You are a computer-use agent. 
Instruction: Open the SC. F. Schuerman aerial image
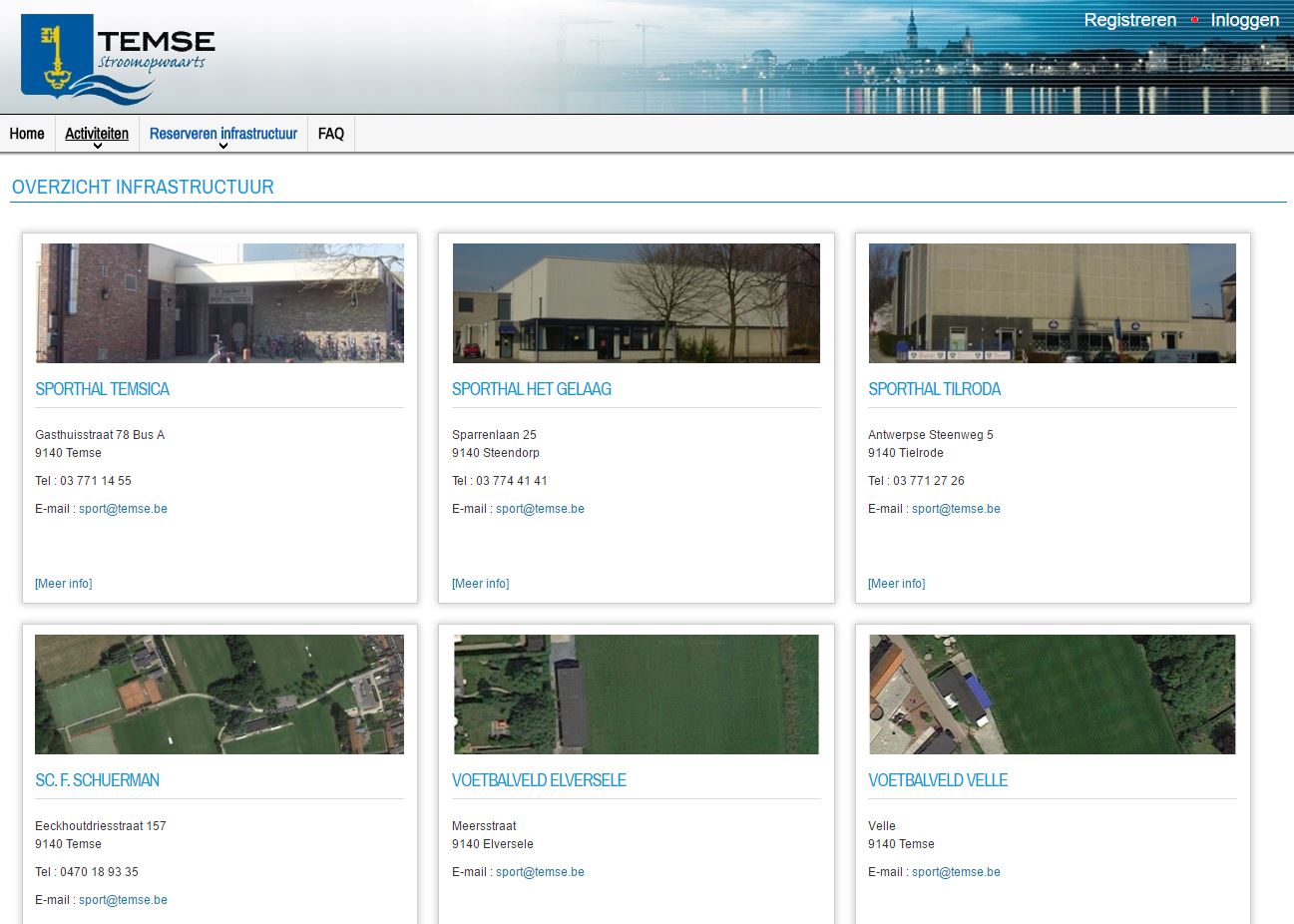point(219,693)
